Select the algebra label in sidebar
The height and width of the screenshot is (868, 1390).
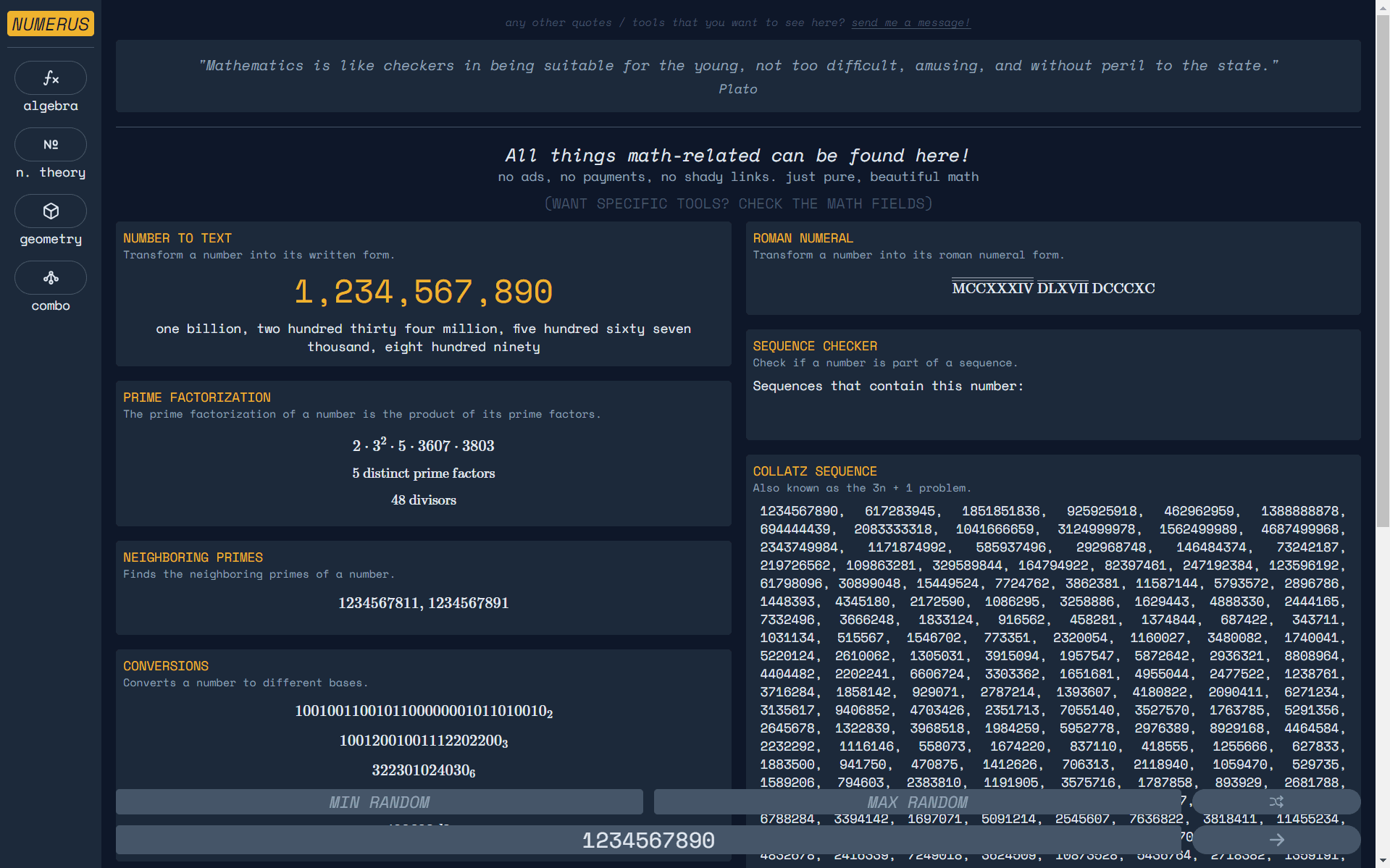51,106
